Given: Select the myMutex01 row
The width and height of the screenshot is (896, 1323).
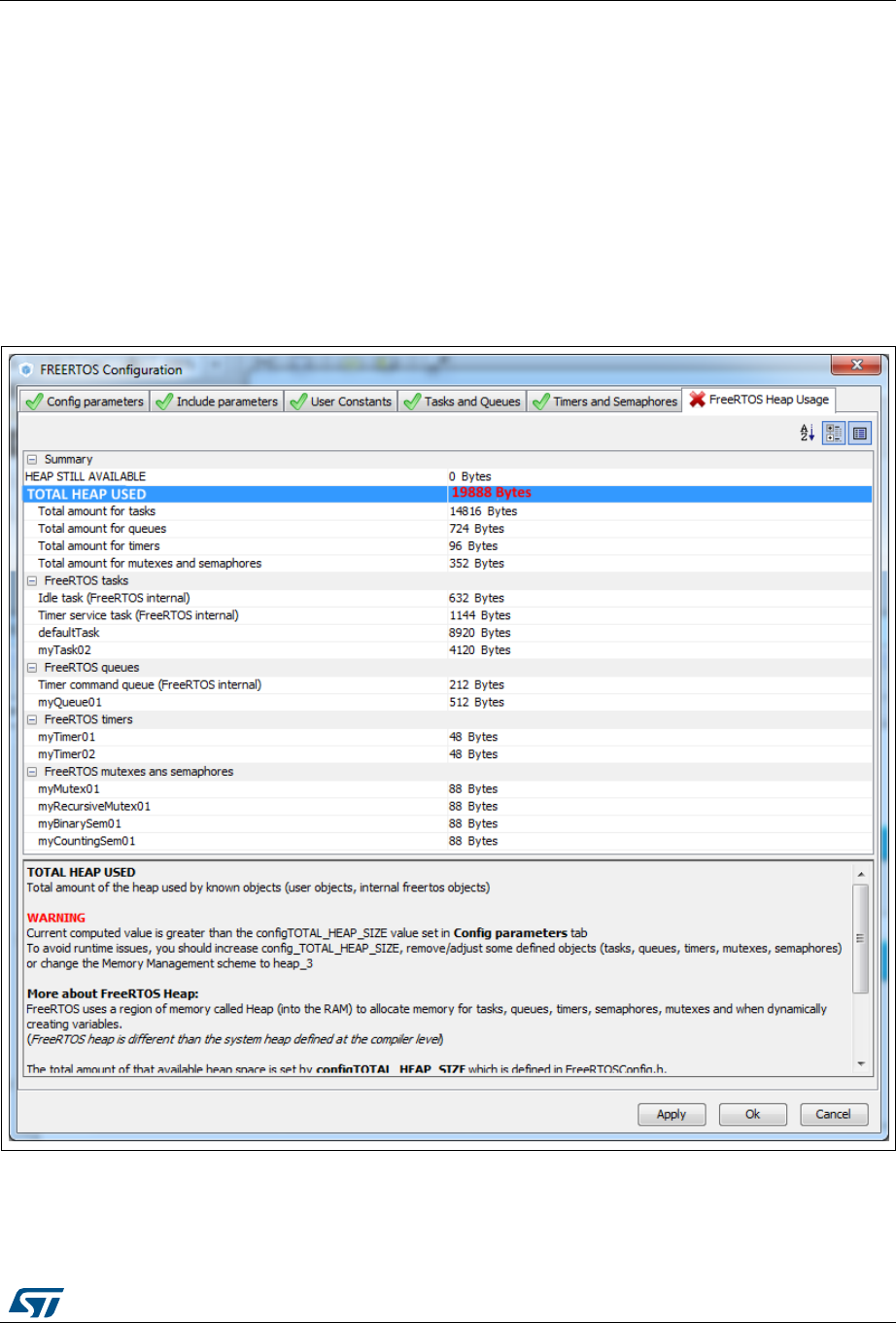Looking at the screenshot, I should click(x=448, y=789).
